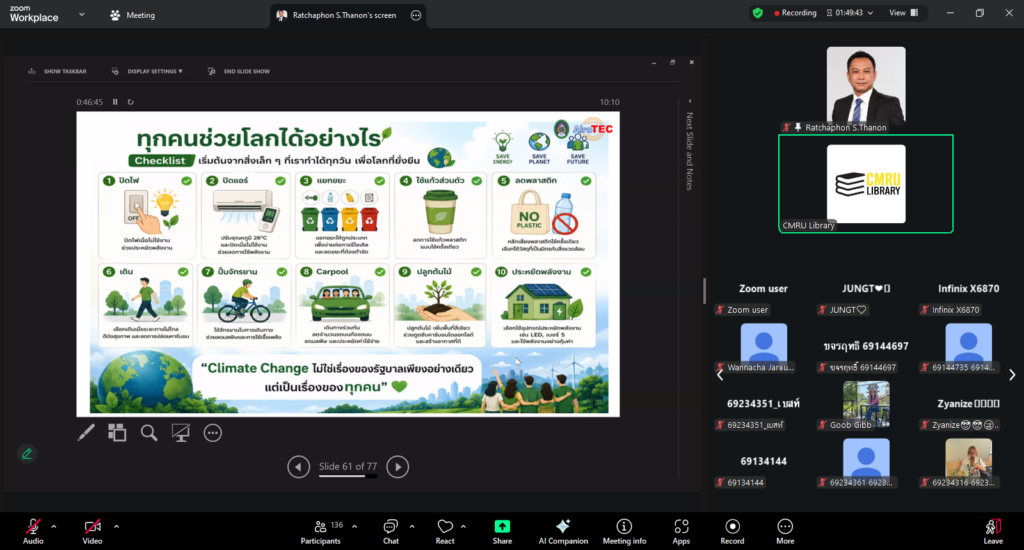
Task: Select the pen annotation tool under slide
Action: pos(86,432)
